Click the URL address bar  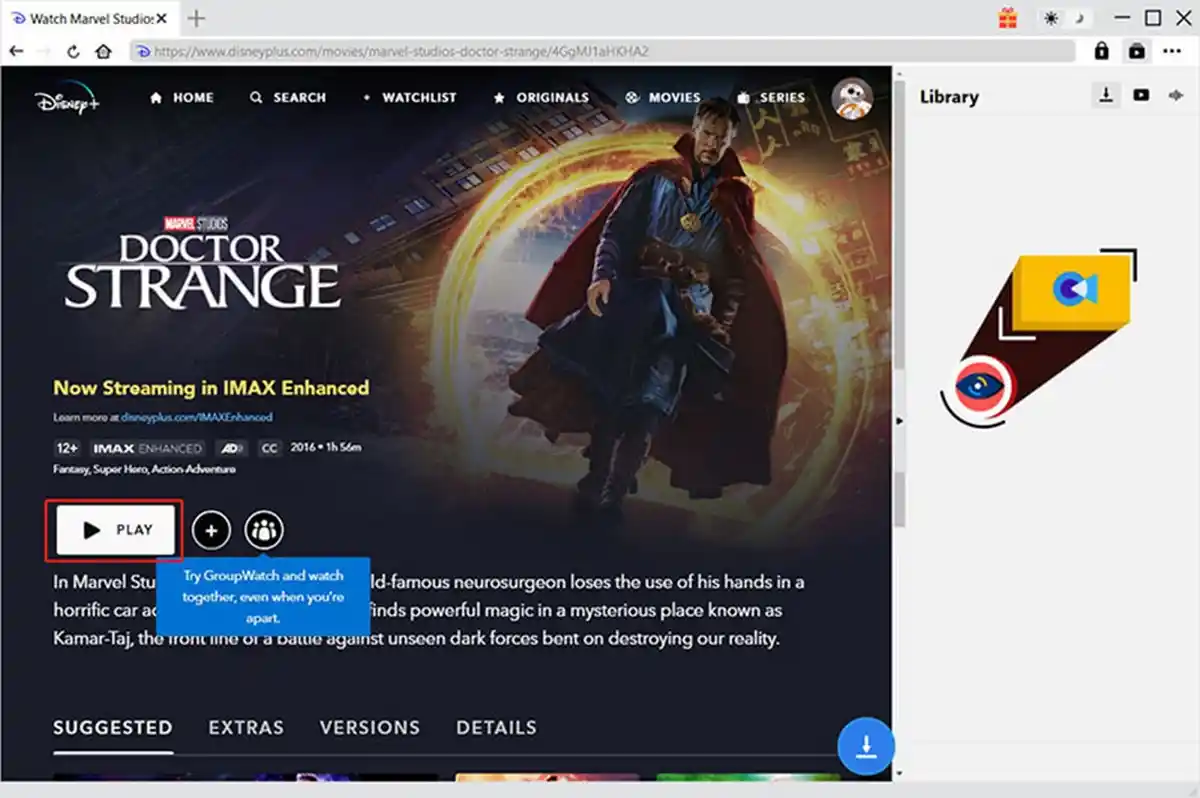pos(603,51)
